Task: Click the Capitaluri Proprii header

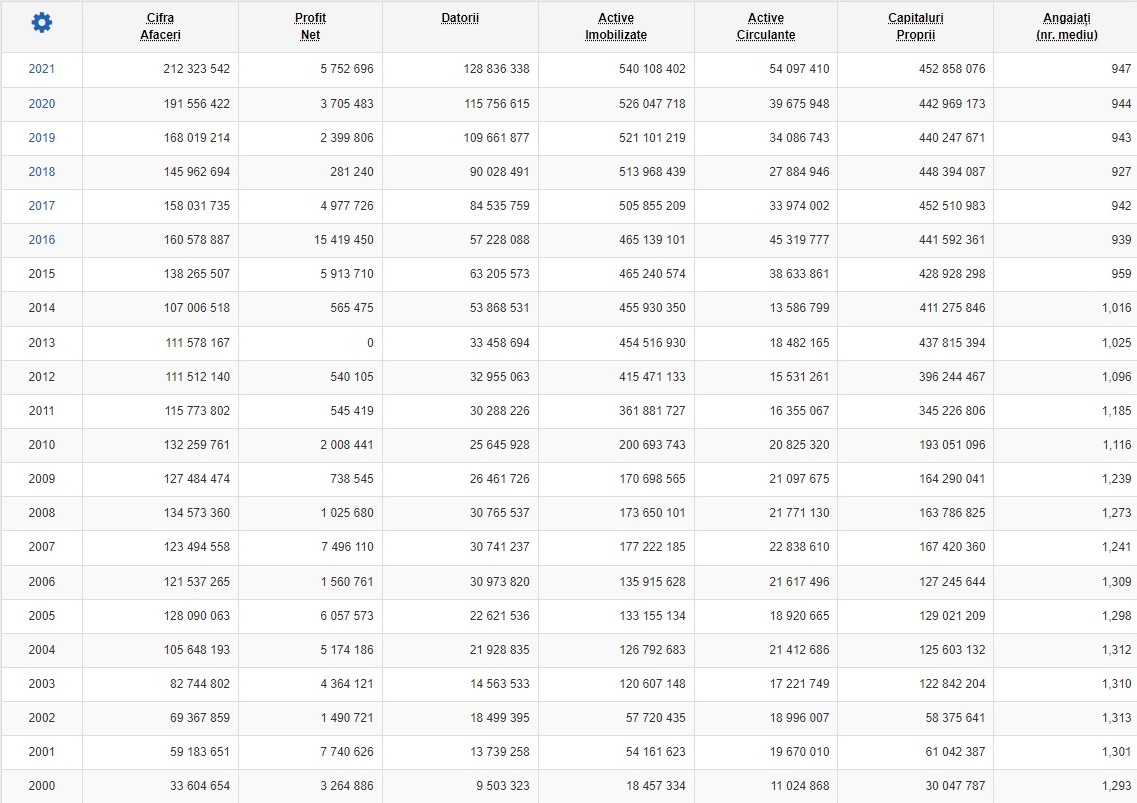Action: coord(915,26)
